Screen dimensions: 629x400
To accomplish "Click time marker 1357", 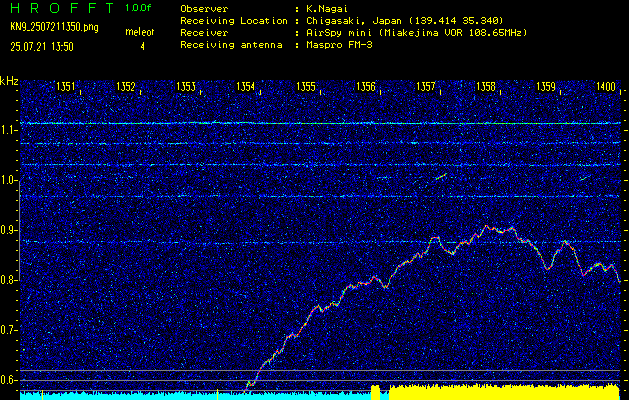I will (426, 86).
